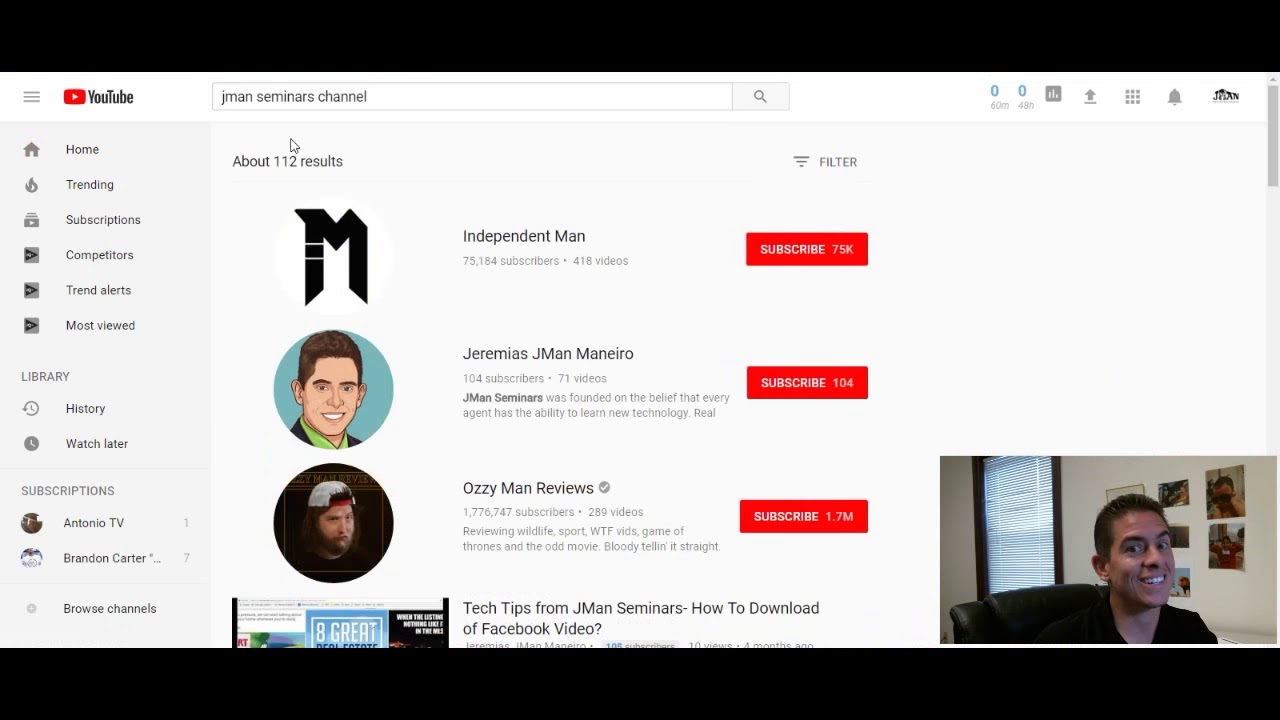This screenshot has height=720, width=1280.
Task: Click the Ozzy Man Reviews avatar
Action: coord(333,523)
